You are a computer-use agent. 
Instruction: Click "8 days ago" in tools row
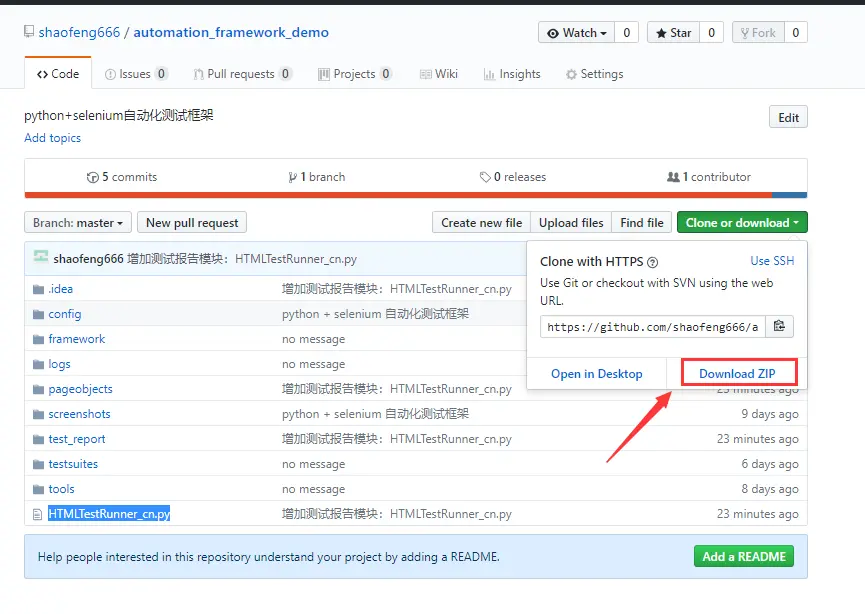tap(770, 489)
